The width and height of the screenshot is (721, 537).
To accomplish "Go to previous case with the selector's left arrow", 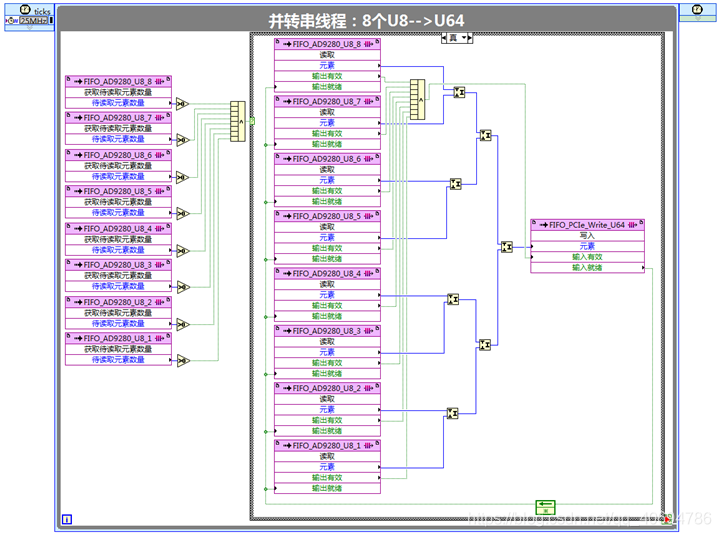I will coord(444,38).
